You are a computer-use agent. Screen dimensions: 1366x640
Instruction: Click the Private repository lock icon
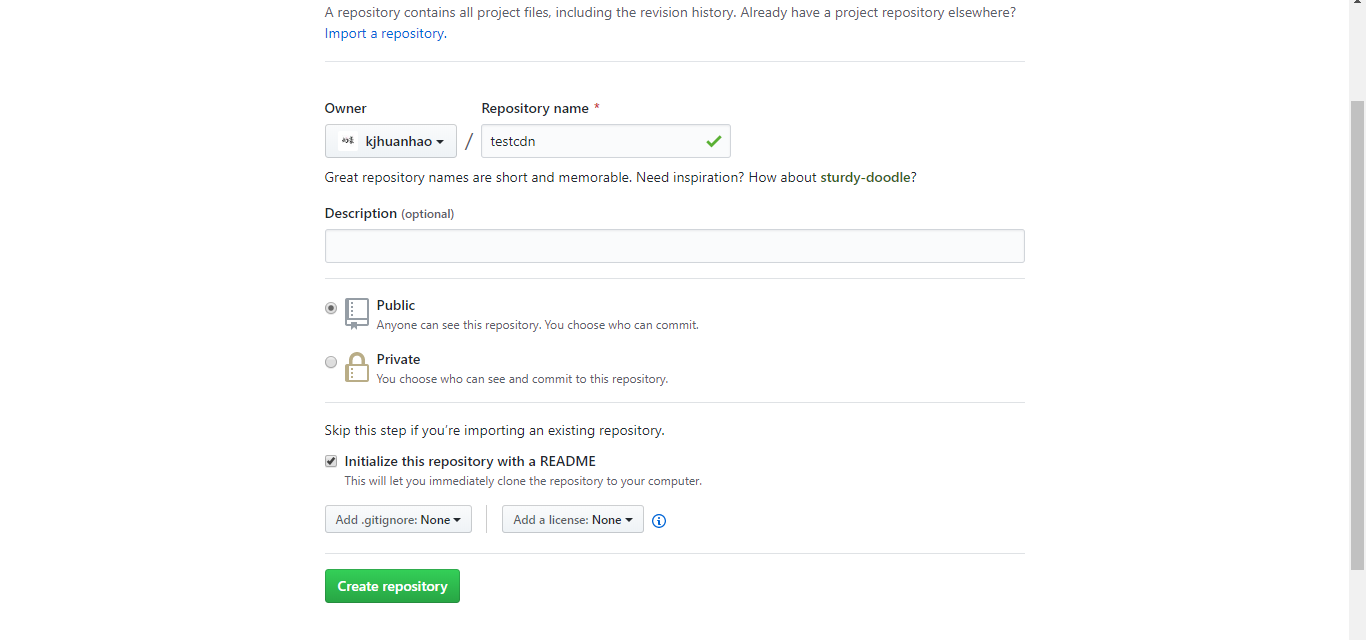pos(357,367)
